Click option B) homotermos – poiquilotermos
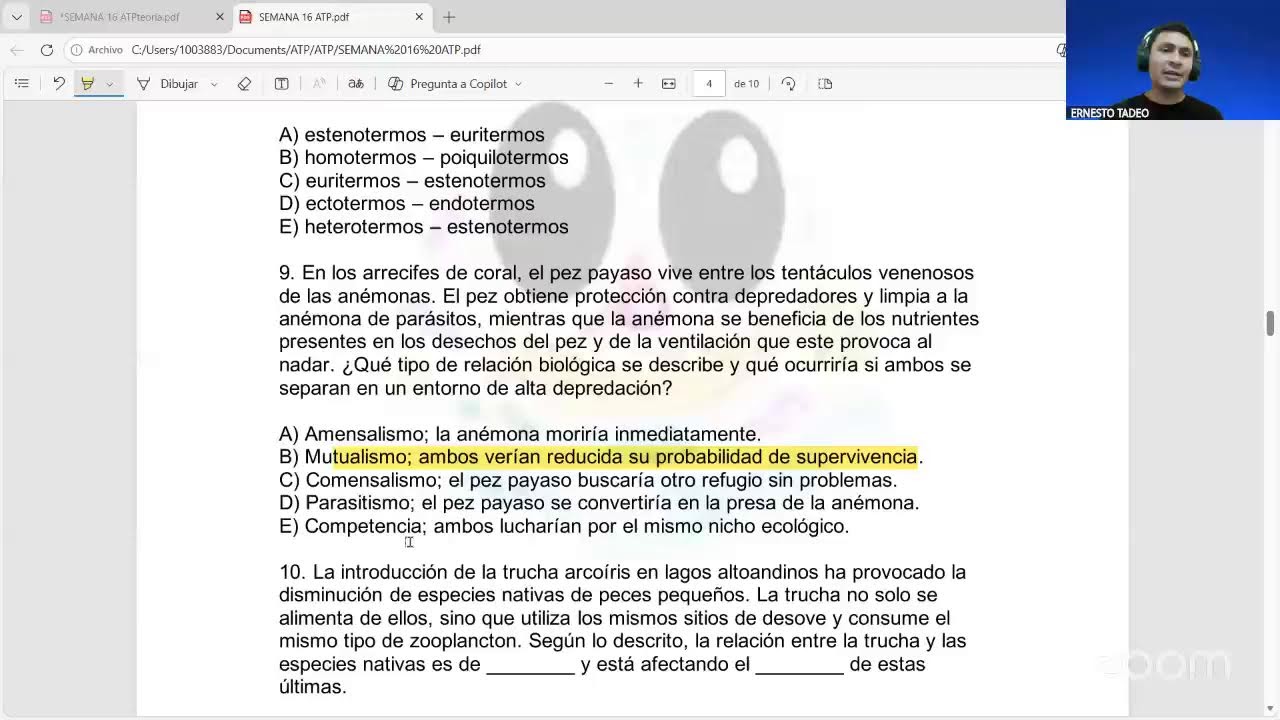 pyautogui.click(x=424, y=158)
